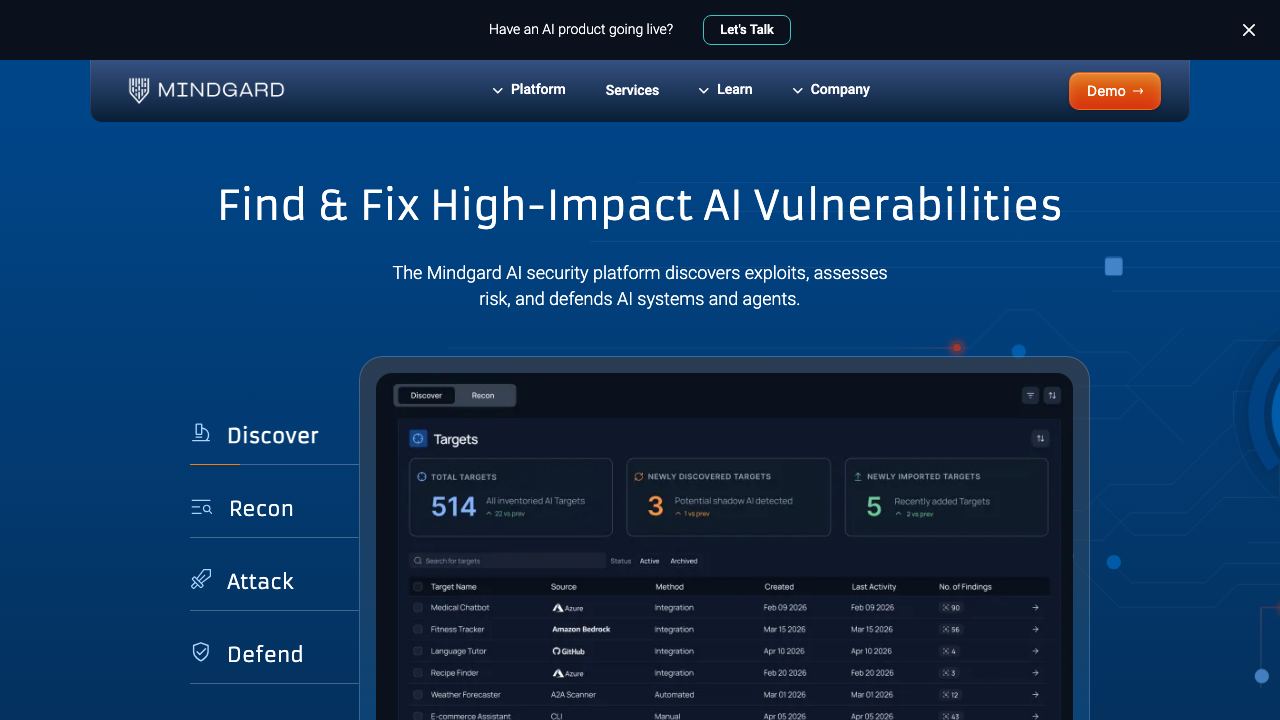Expand the Learn menu chevron
The width and height of the screenshot is (1280, 720).
click(704, 90)
